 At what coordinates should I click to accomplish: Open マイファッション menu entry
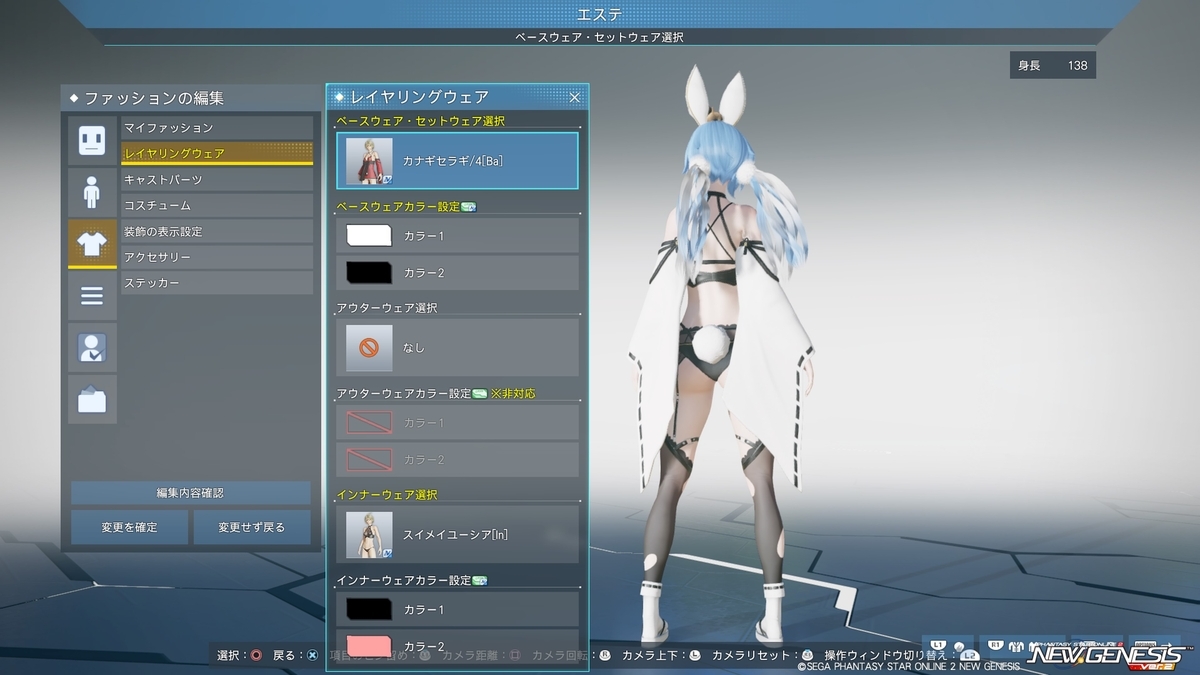tap(217, 128)
